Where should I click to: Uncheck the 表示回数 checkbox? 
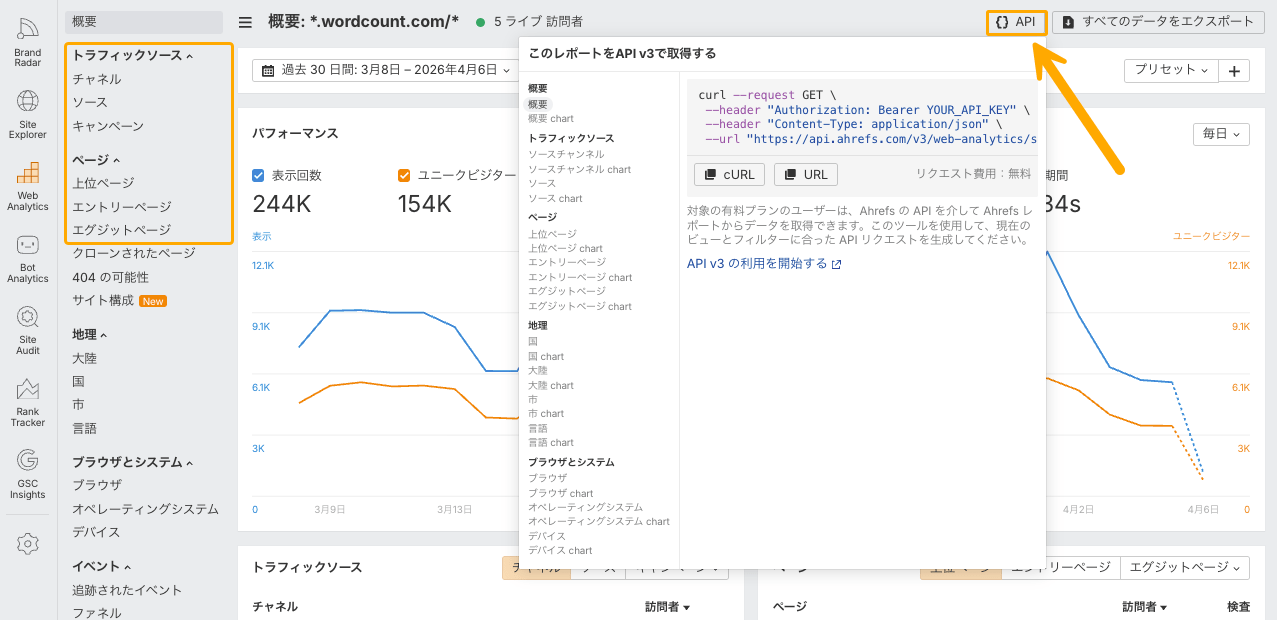pos(258,176)
